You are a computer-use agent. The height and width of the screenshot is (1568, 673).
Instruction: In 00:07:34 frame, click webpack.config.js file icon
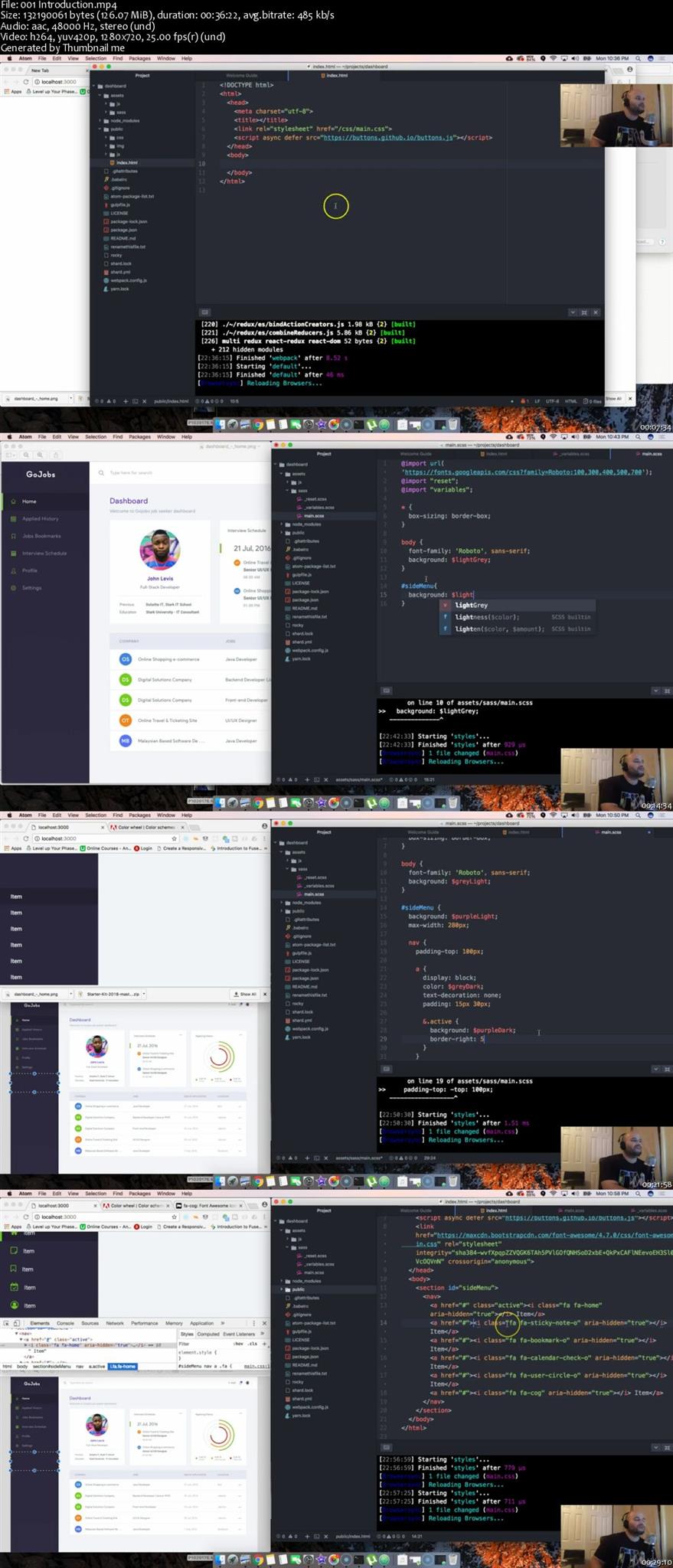(106, 281)
